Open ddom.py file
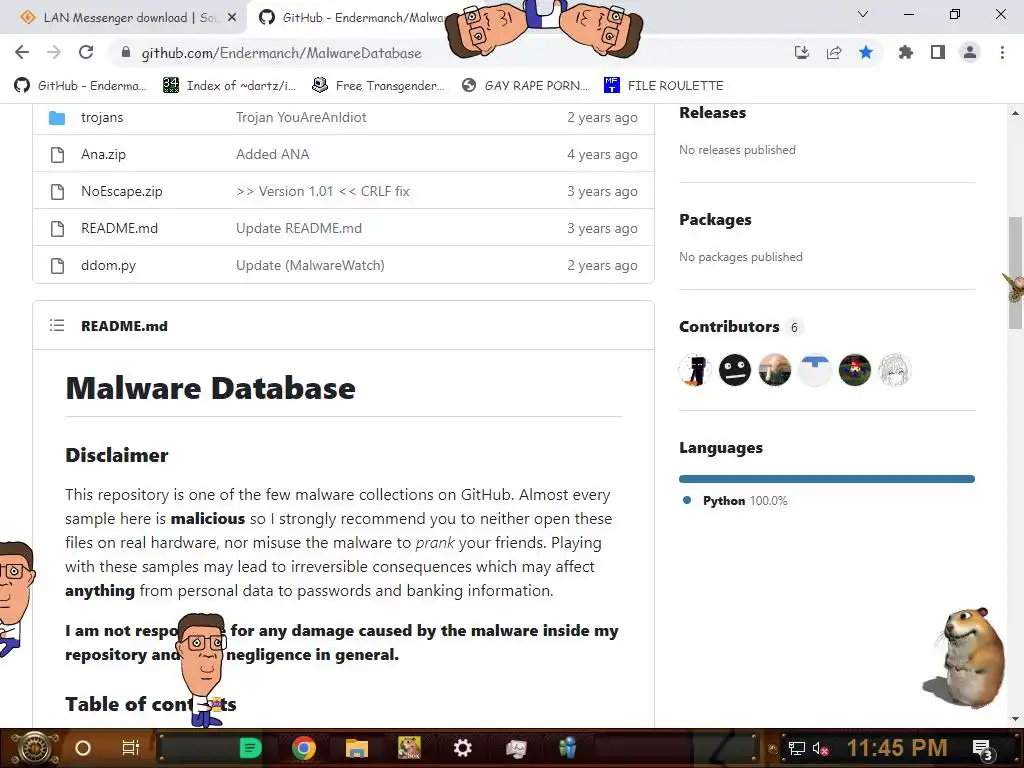1024x768 pixels. click(108, 266)
